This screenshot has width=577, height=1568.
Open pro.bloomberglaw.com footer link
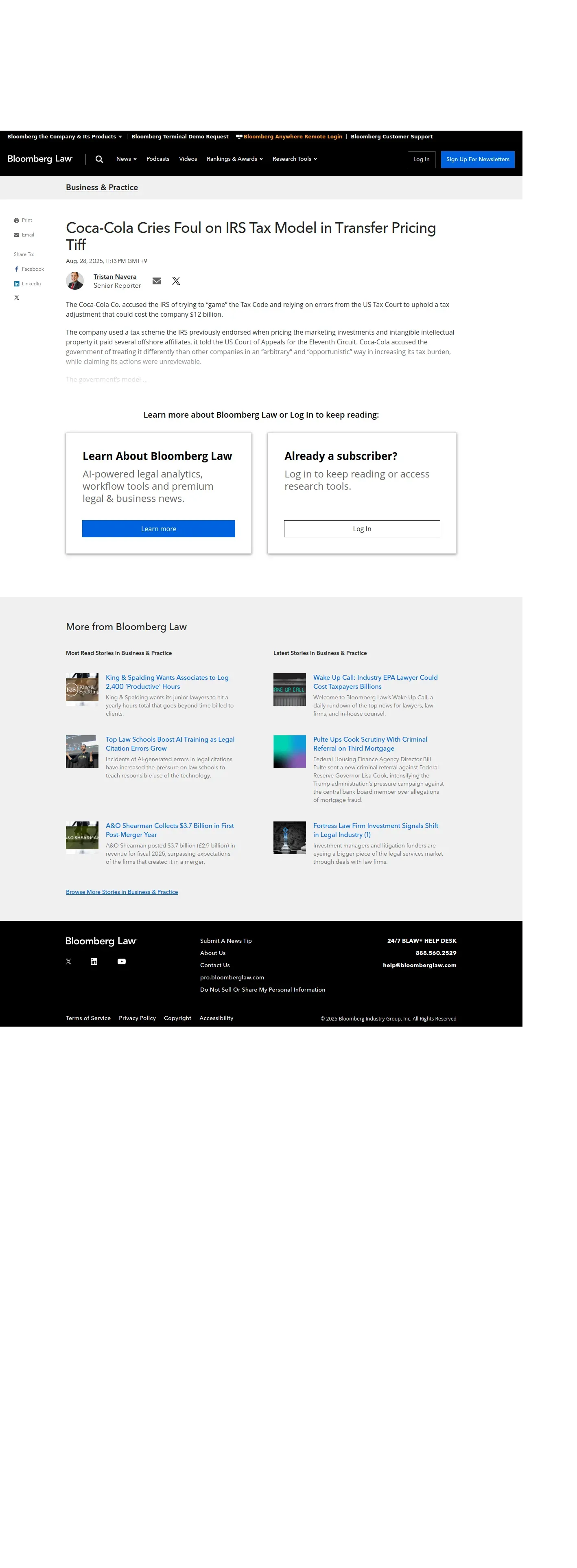point(232,978)
